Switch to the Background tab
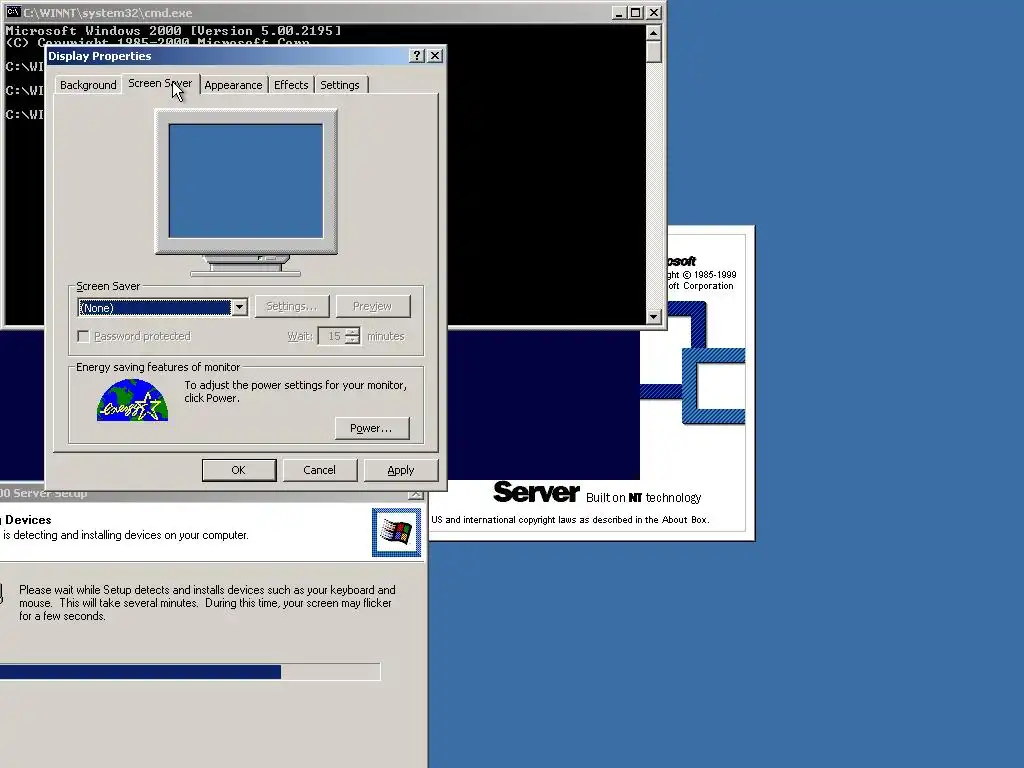 [88, 85]
